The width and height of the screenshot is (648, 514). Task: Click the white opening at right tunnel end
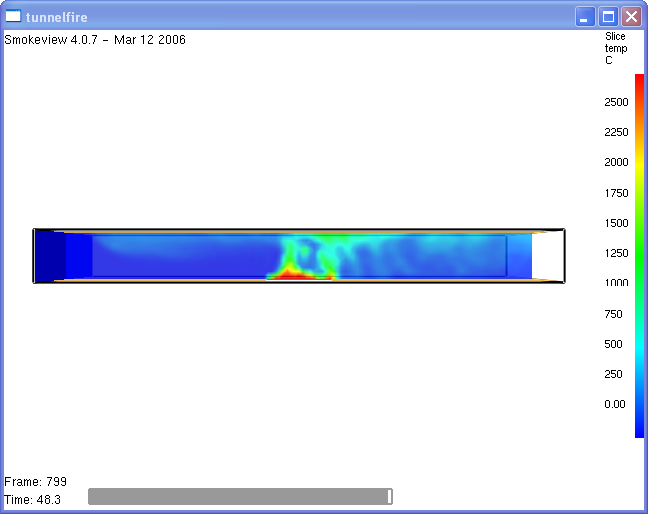point(547,256)
